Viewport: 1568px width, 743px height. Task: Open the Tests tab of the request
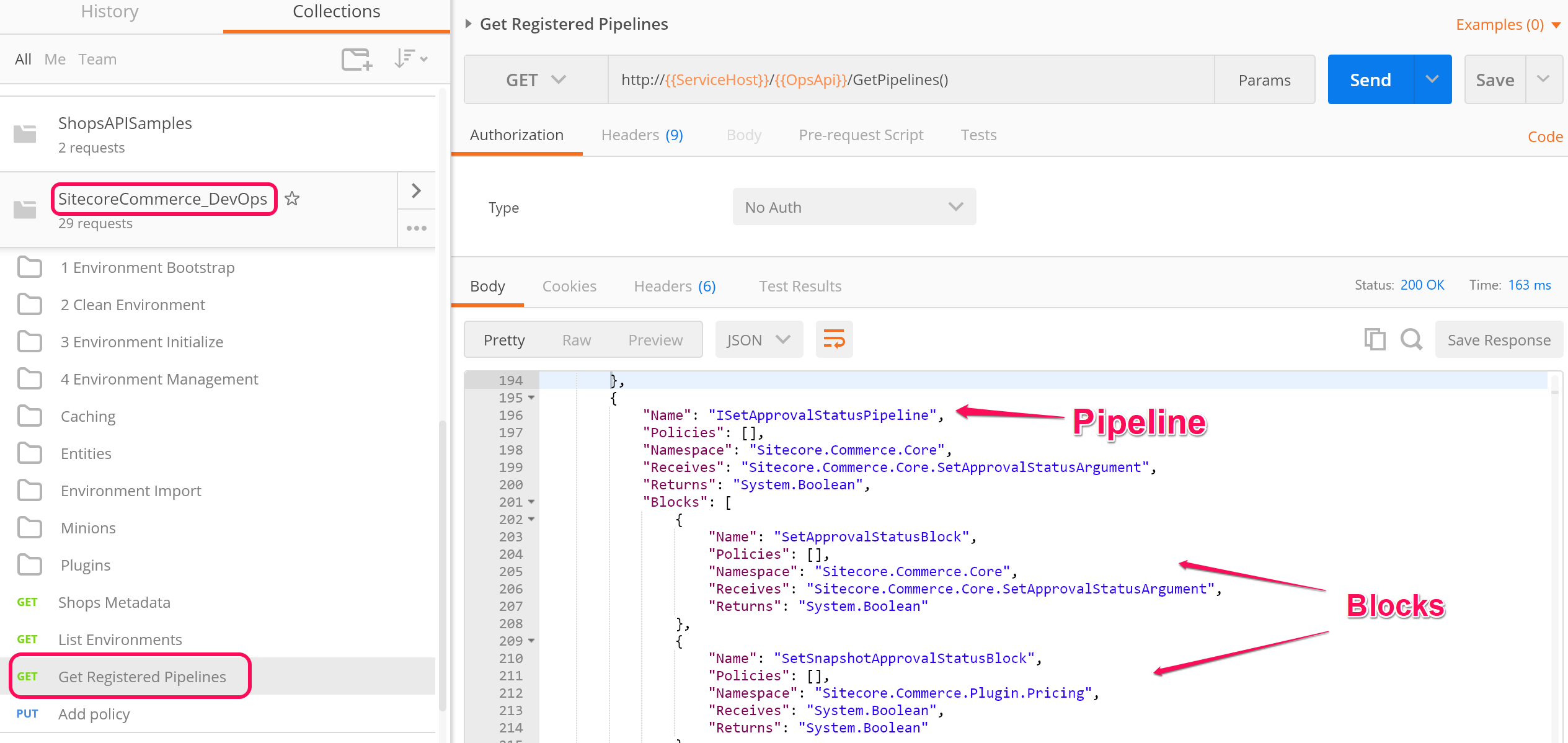[978, 135]
